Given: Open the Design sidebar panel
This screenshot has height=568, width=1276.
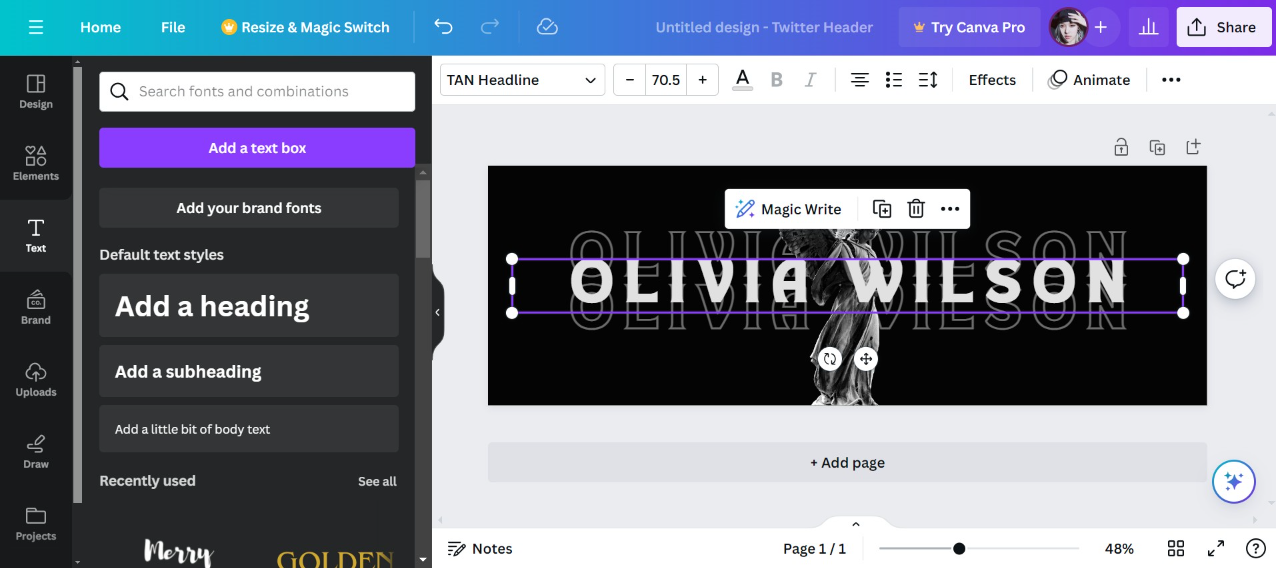Looking at the screenshot, I should (x=36, y=91).
